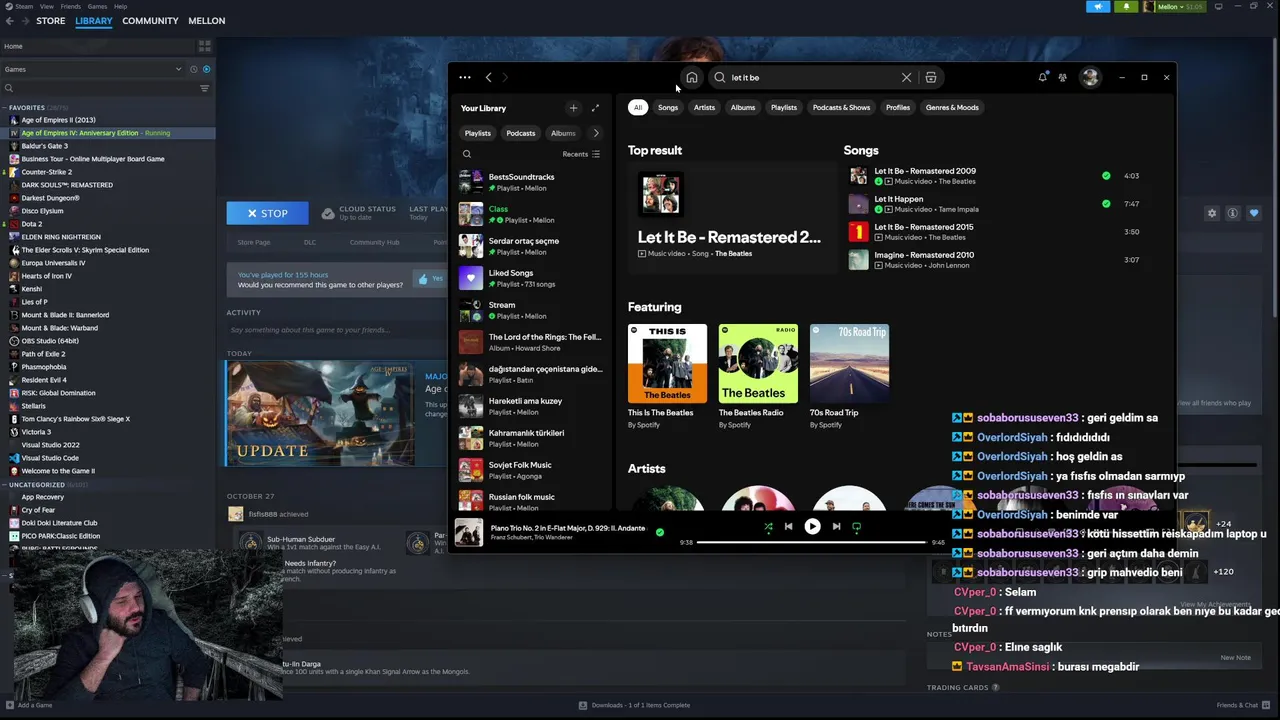This screenshot has height=720, width=1280.
Task: Toggle Steam ready-to-play filter icon
Action: click(x=207, y=69)
